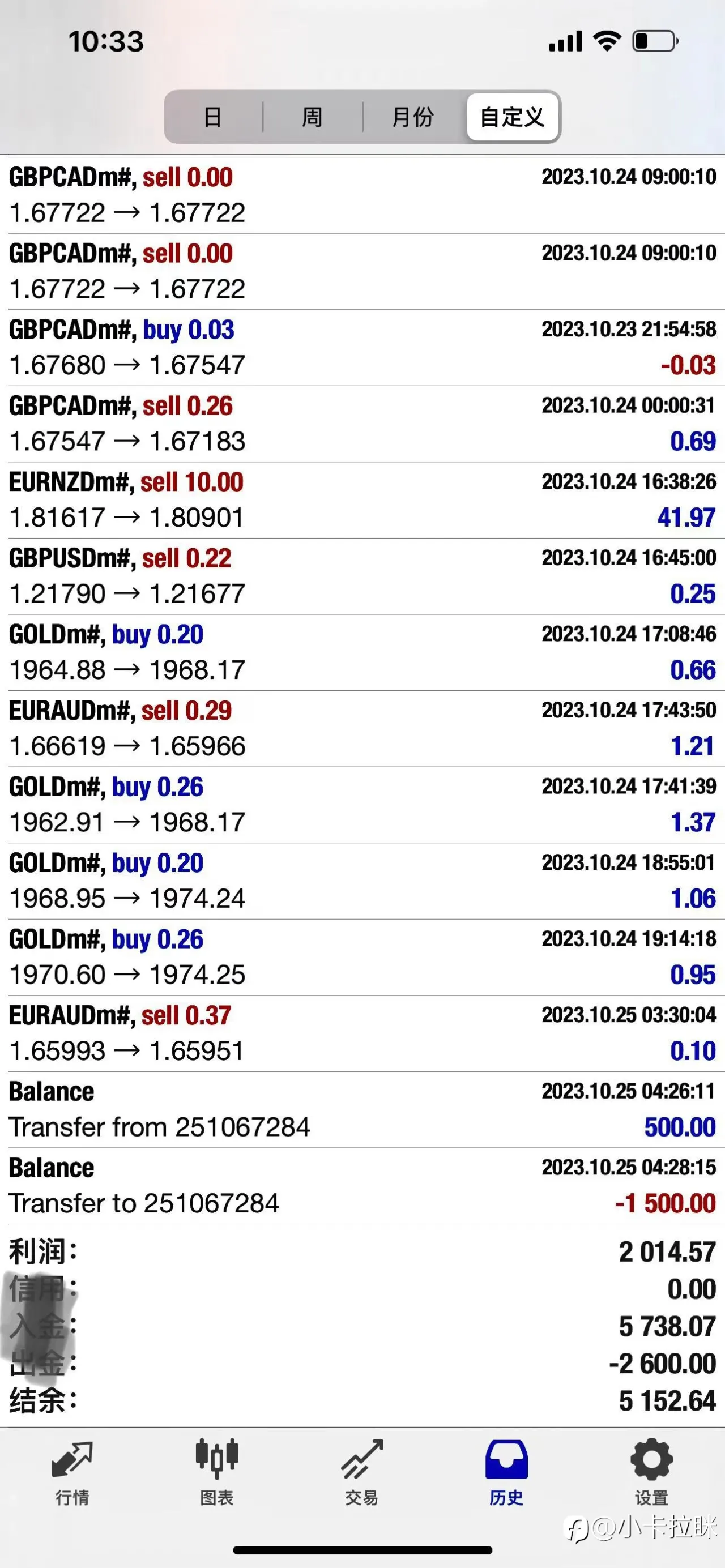Switch period filter to 月份
This screenshot has height=1568, width=725.
point(413,117)
